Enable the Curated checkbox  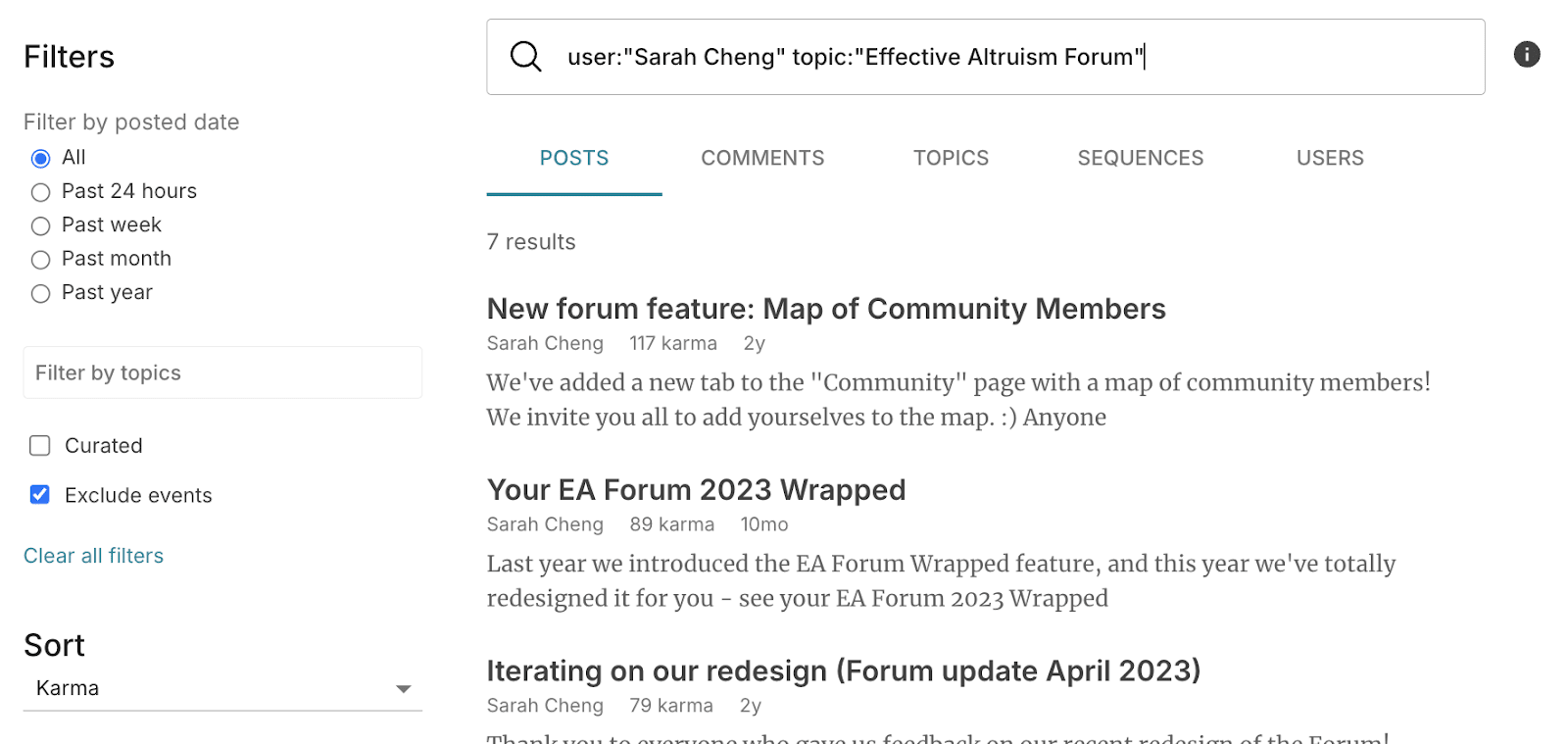click(x=40, y=446)
